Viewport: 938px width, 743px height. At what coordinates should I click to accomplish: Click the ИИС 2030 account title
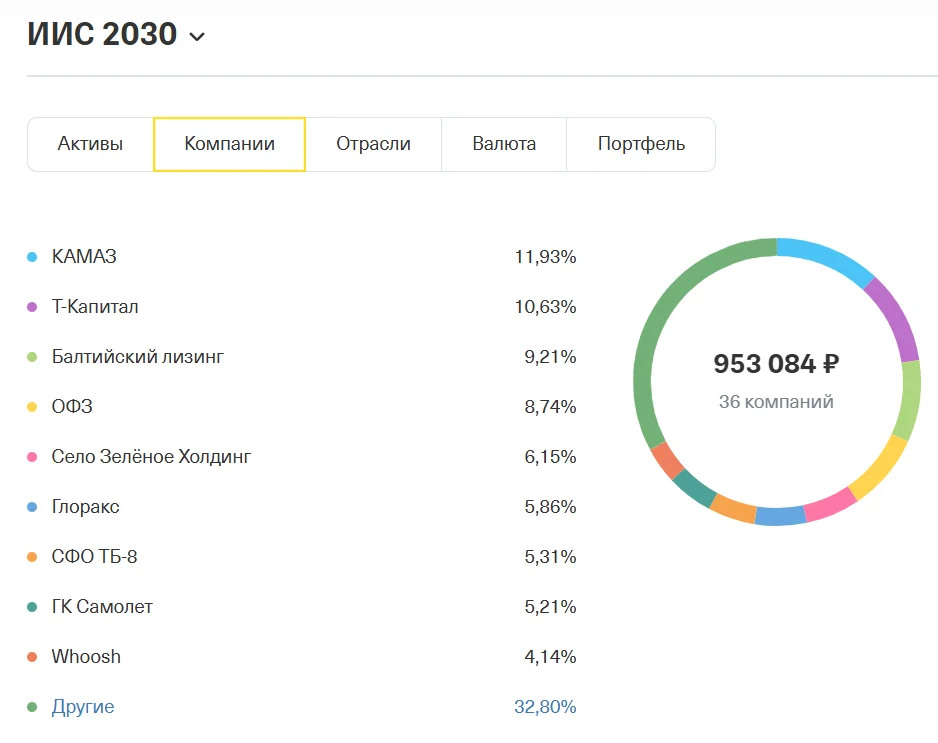(x=102, y=34)
